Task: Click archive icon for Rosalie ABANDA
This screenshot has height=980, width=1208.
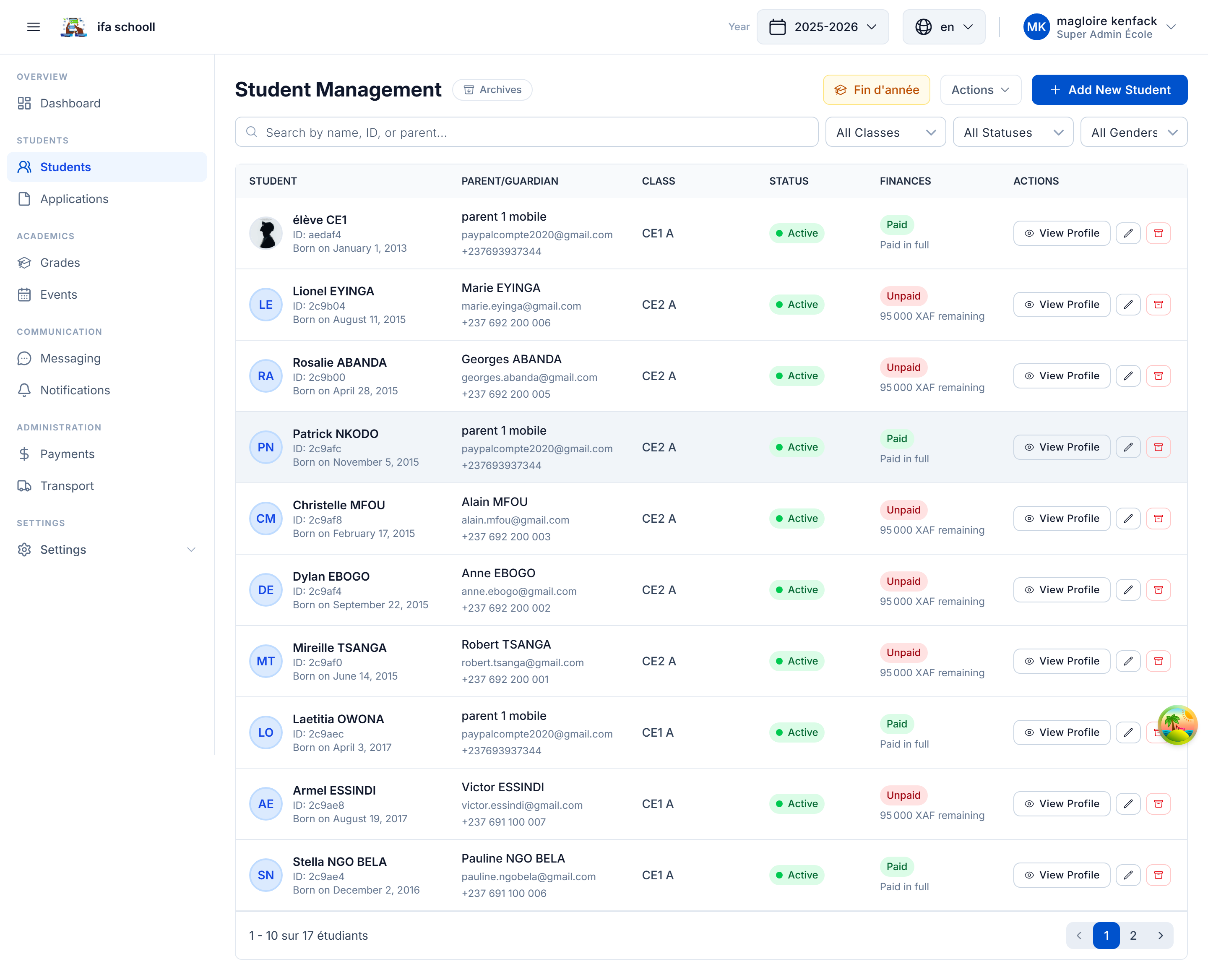Action: point(1158,376)
